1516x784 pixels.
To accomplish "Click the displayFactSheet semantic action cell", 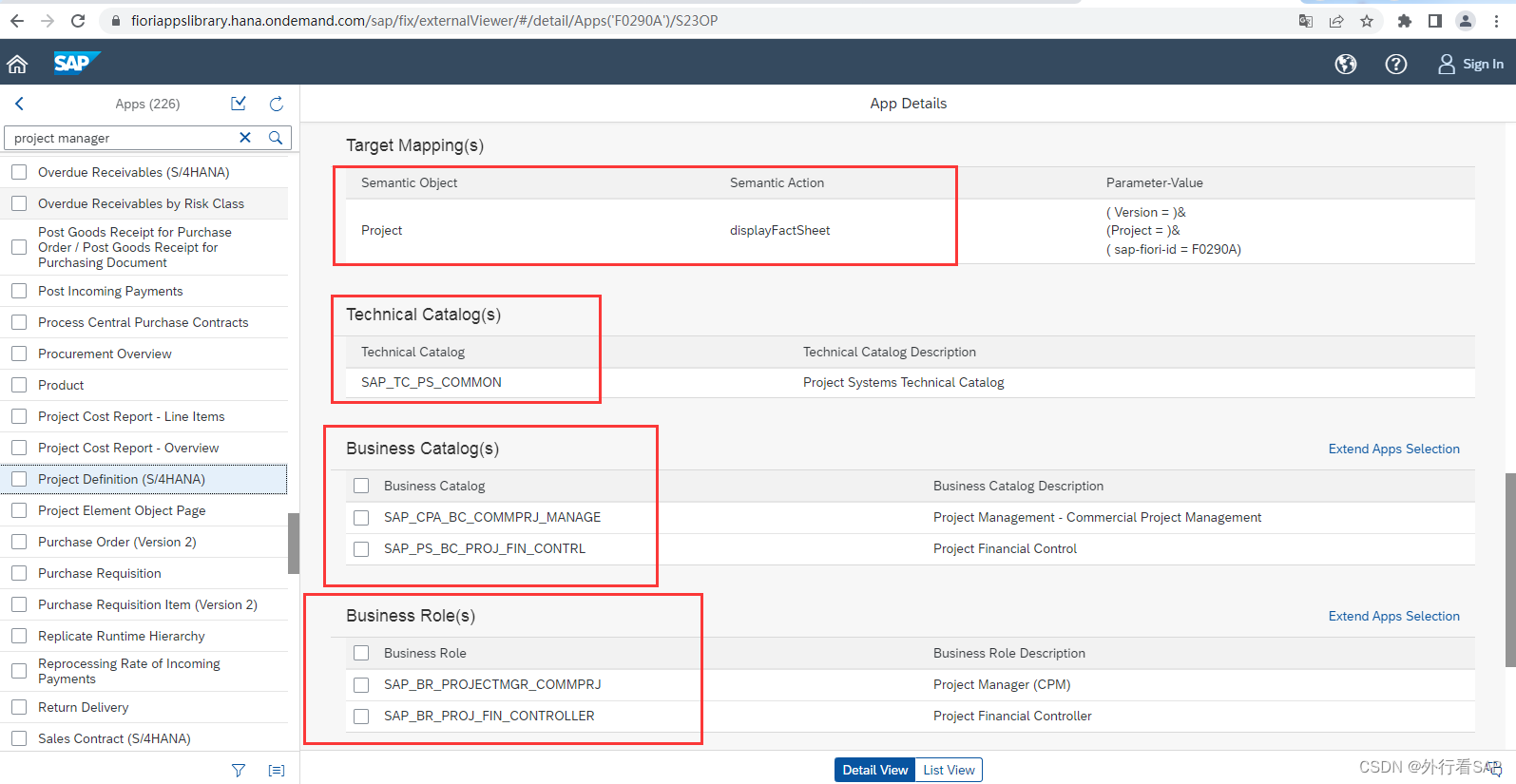I will (x=780, y=230).
